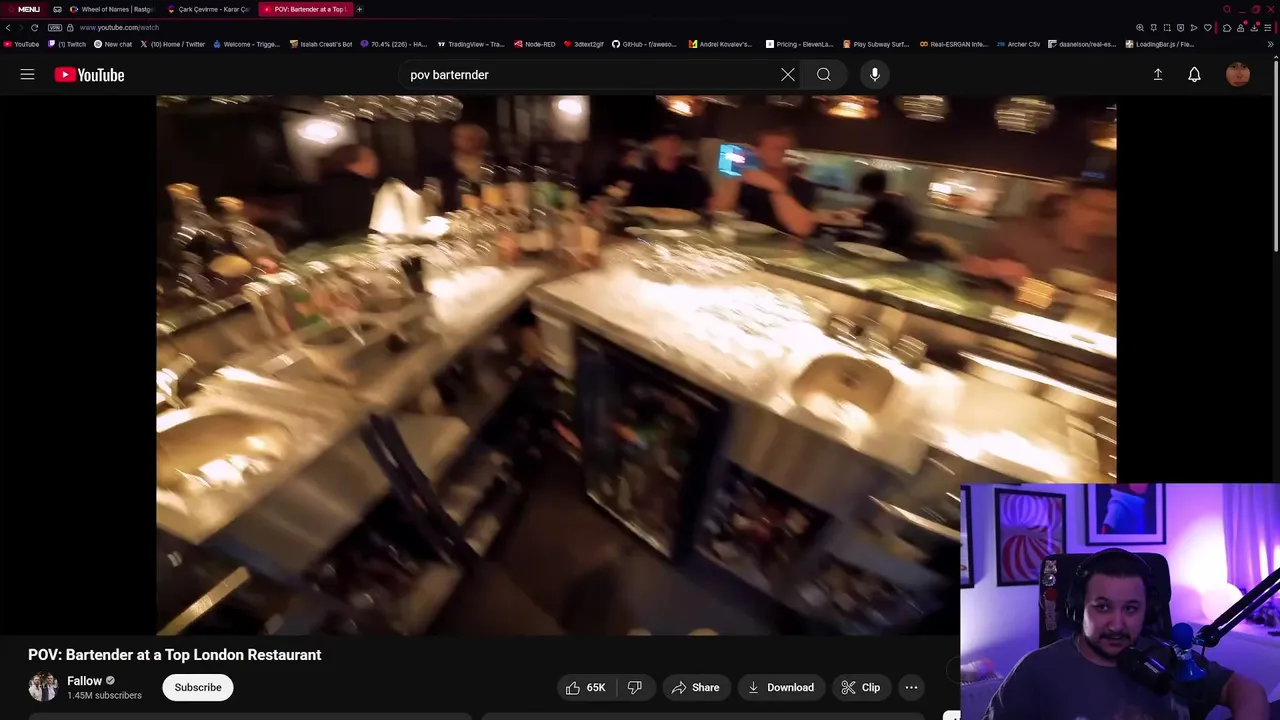Open the account avatar menu

click(1238, 75)
